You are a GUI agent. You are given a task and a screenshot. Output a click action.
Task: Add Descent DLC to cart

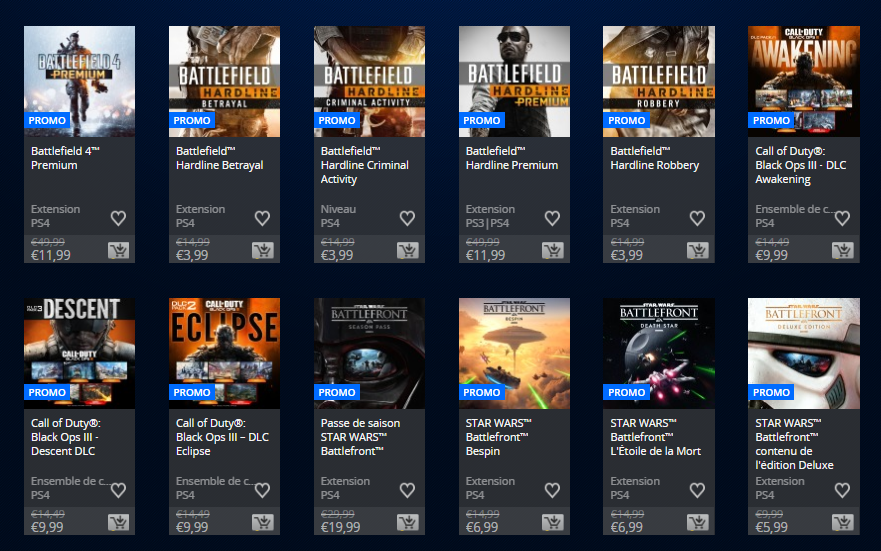tap(118, 522)
